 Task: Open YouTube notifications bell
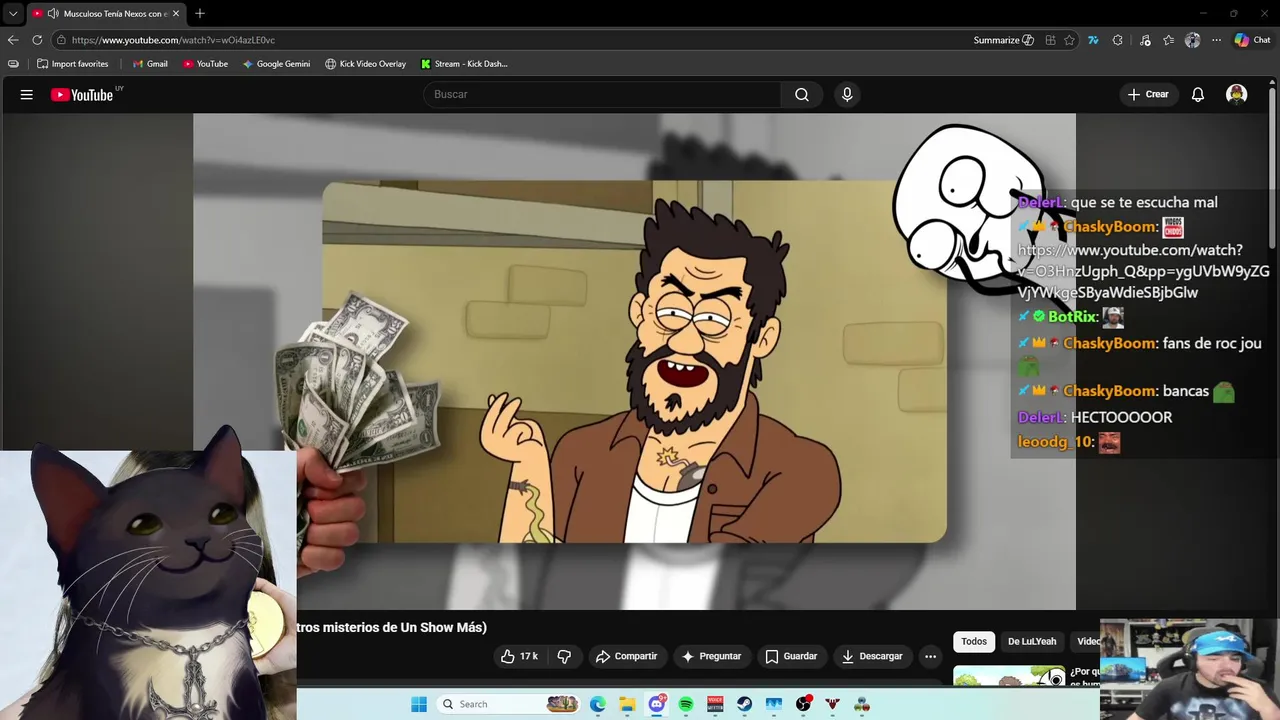(x=1197, y=94)
